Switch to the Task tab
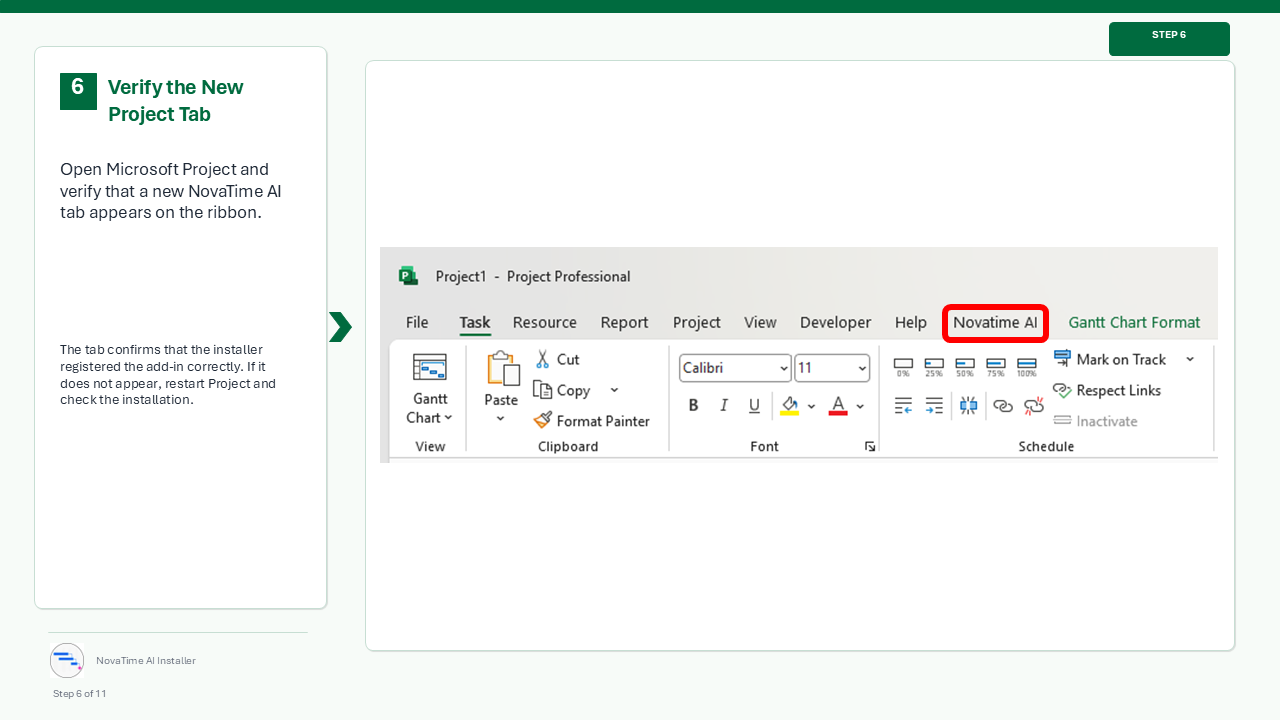Screen dimensions: 1280x720 coord(475,322)
